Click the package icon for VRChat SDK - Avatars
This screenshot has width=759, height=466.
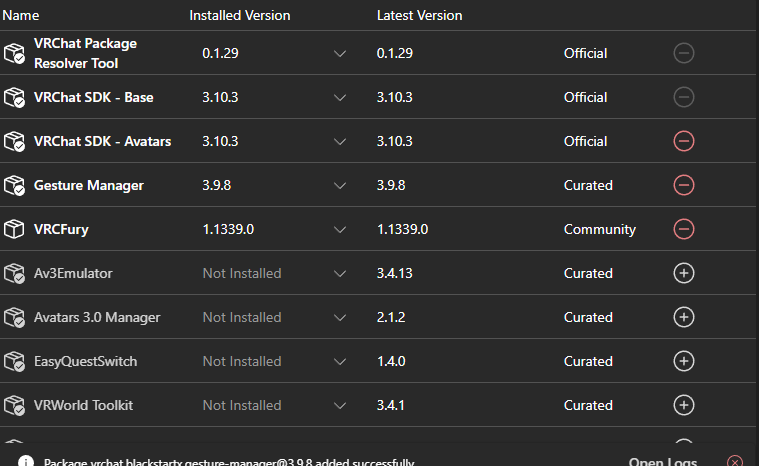(x=14, y=141)
